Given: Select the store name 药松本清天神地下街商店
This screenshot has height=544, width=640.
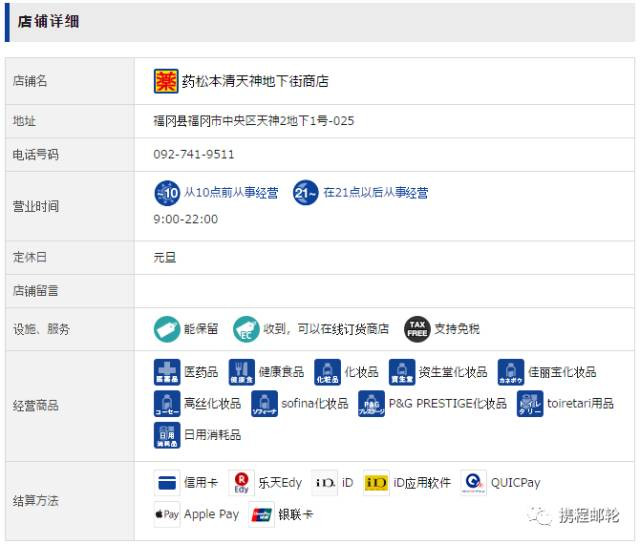Looking at the screenshot, I should pos(255,81).
